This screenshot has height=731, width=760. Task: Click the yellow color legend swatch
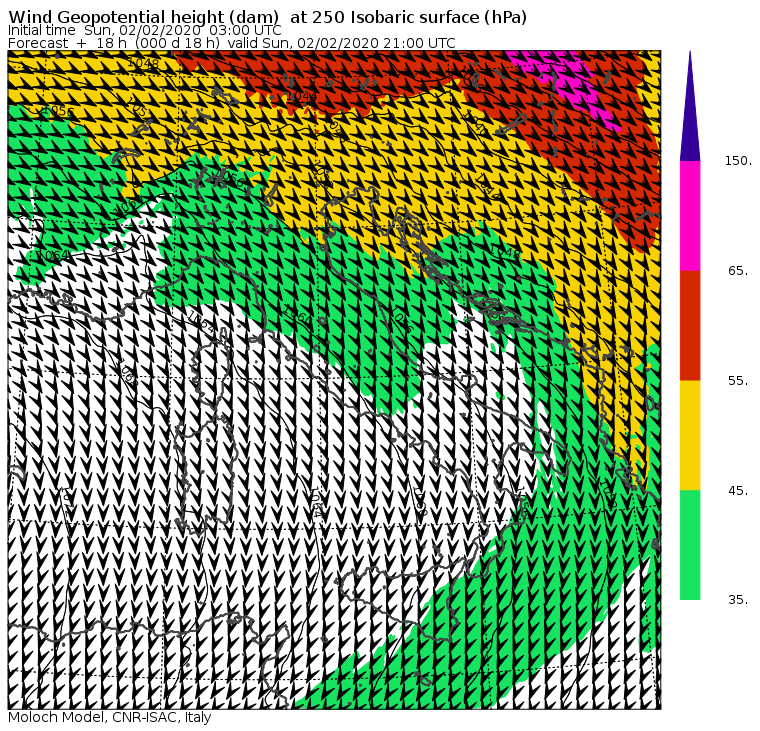point(690,435)
